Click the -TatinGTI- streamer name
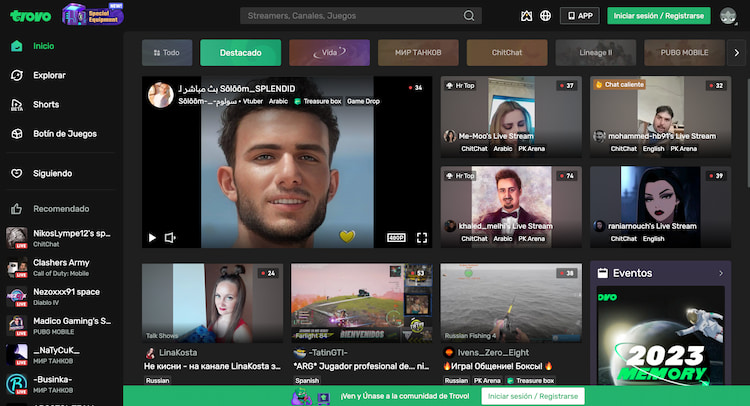The height and width of the screenshot is (406, 750). [x=328, y=352]
